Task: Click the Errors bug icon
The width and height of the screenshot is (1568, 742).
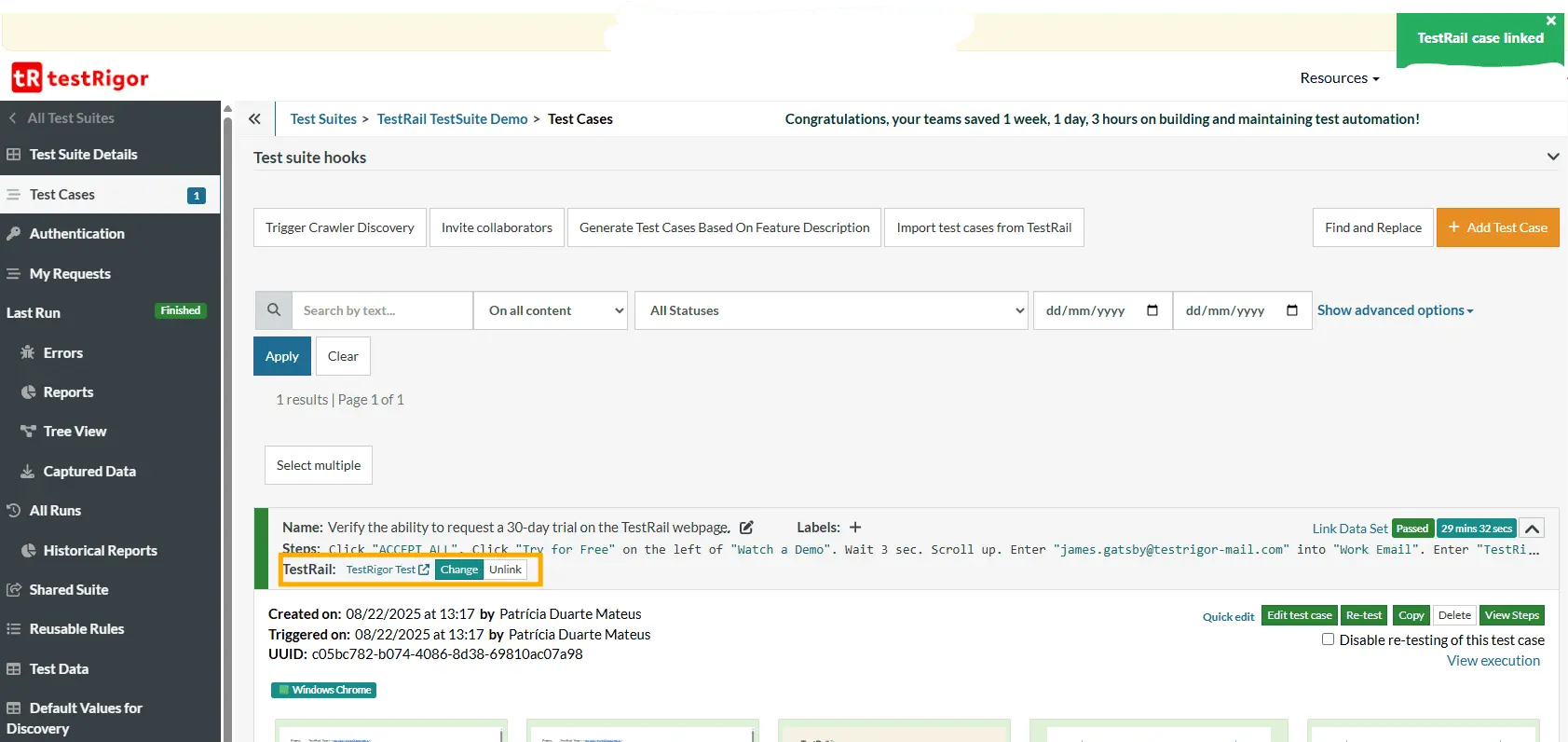Action: click(28, 352)
